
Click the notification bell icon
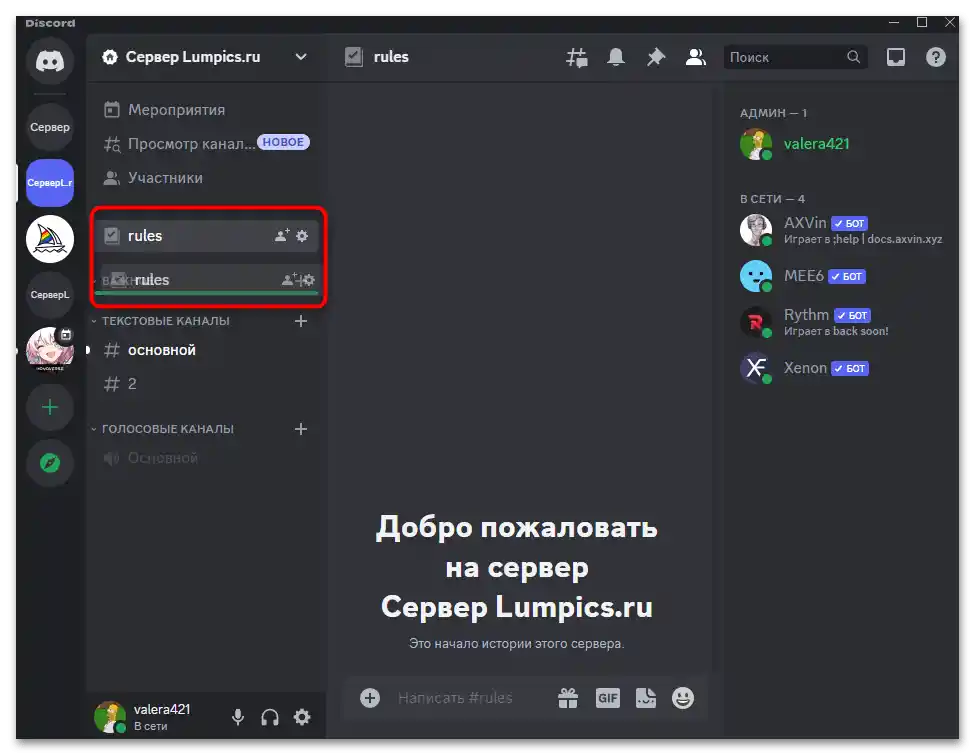click(x=615, y=57)
